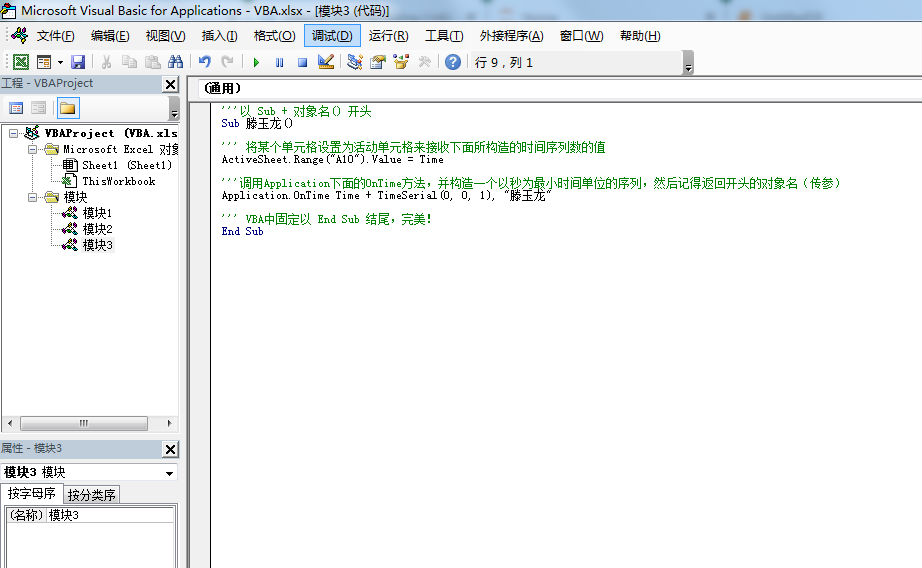This screenshot has height=568, width=922.
Task: Open toolbar options overflow arrow
Action: [689, 62]
